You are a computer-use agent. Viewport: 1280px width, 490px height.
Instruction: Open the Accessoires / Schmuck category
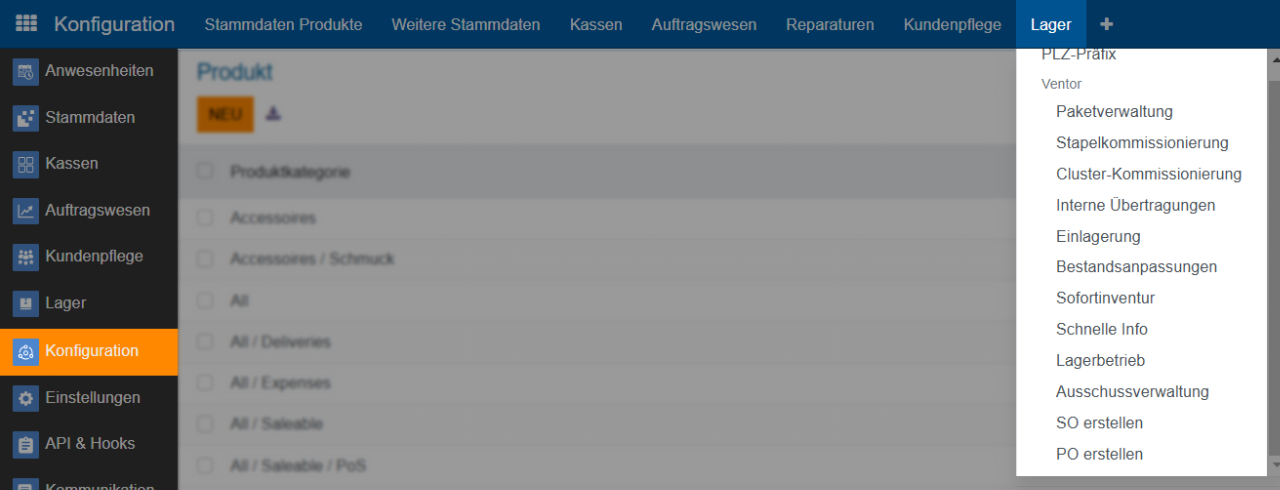(312, 259)
